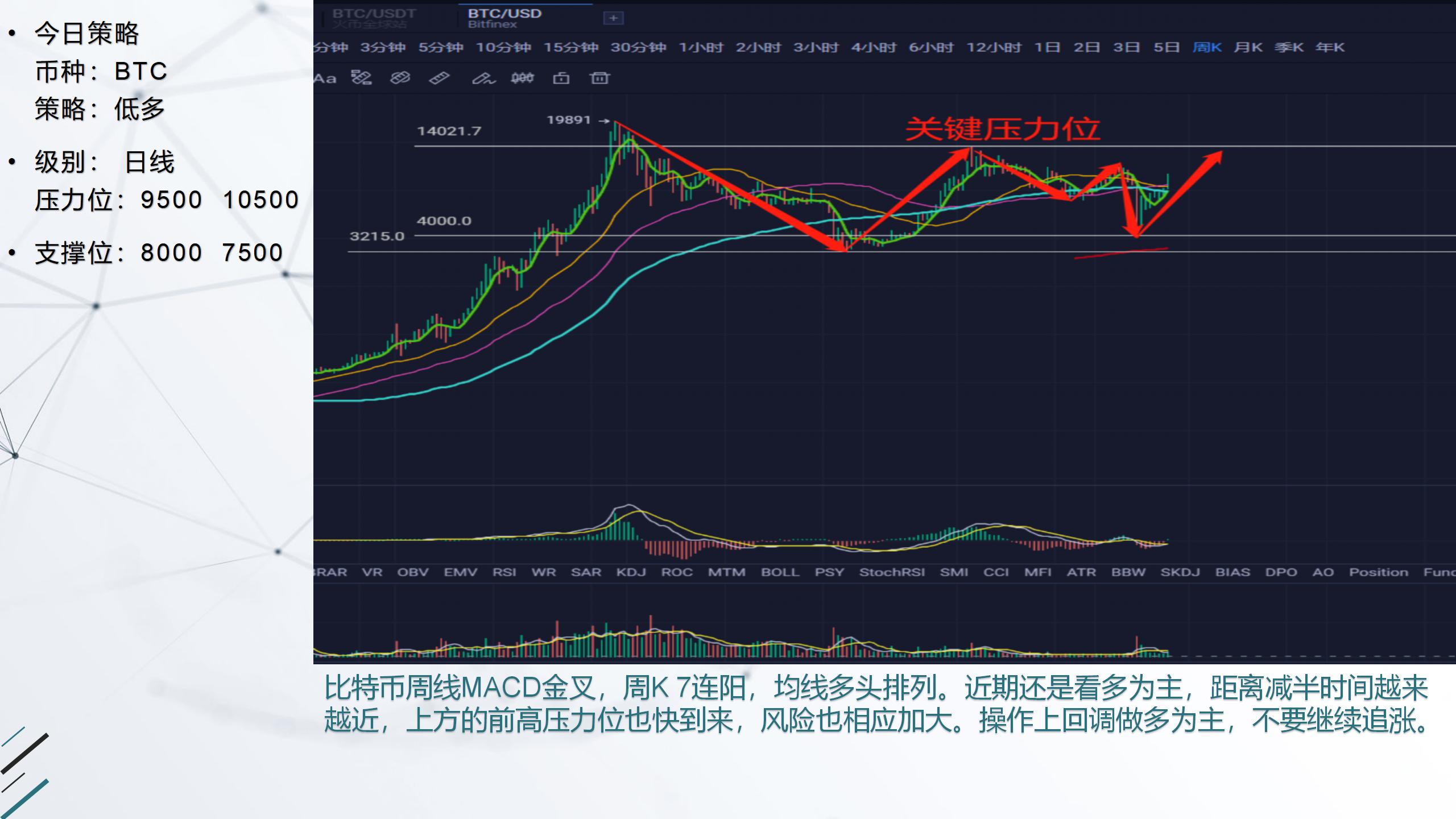Click the price range measure tool icon
1456x819 pixels.
click(362, 78)
